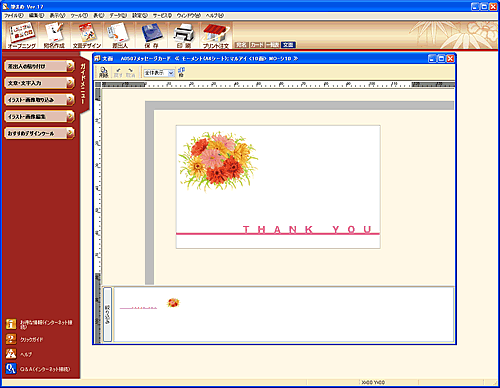Image resolution: width=500 pixels, height=388 pixels.
Task: Open the ヘルプ link in sidebar
Action: tap(26, 354)
